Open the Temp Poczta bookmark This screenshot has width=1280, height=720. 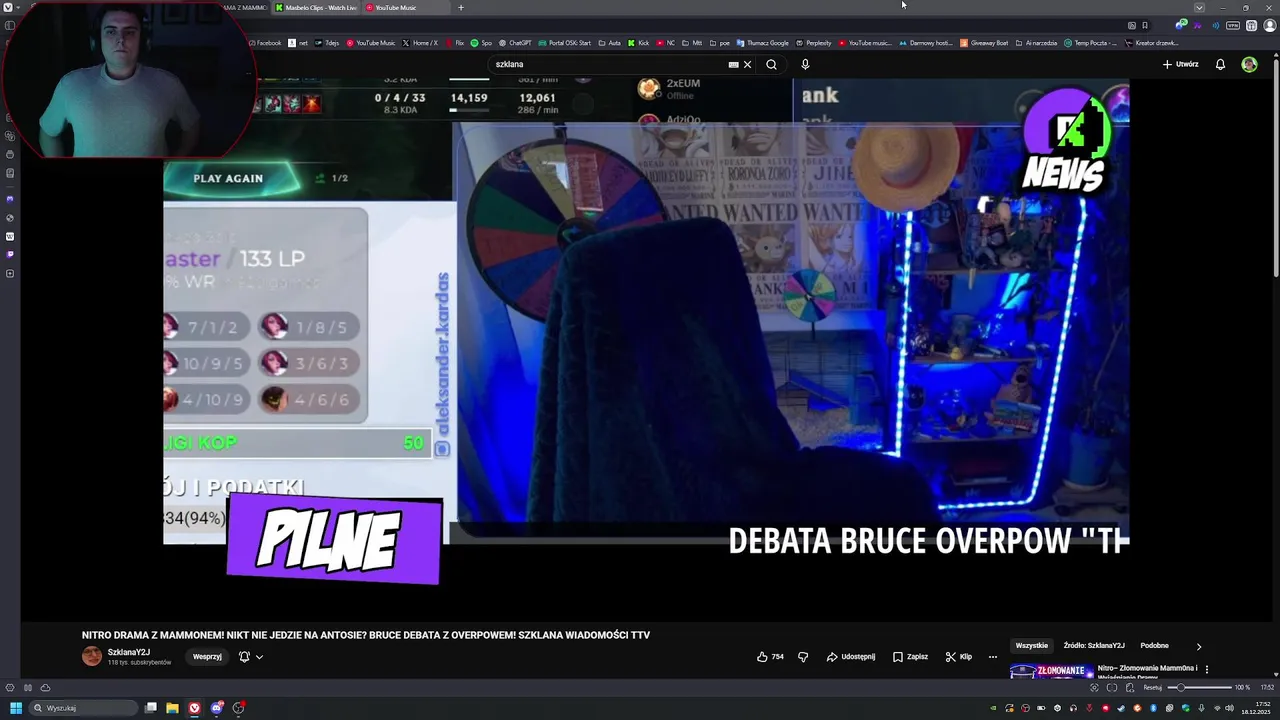click(1092, 43)
